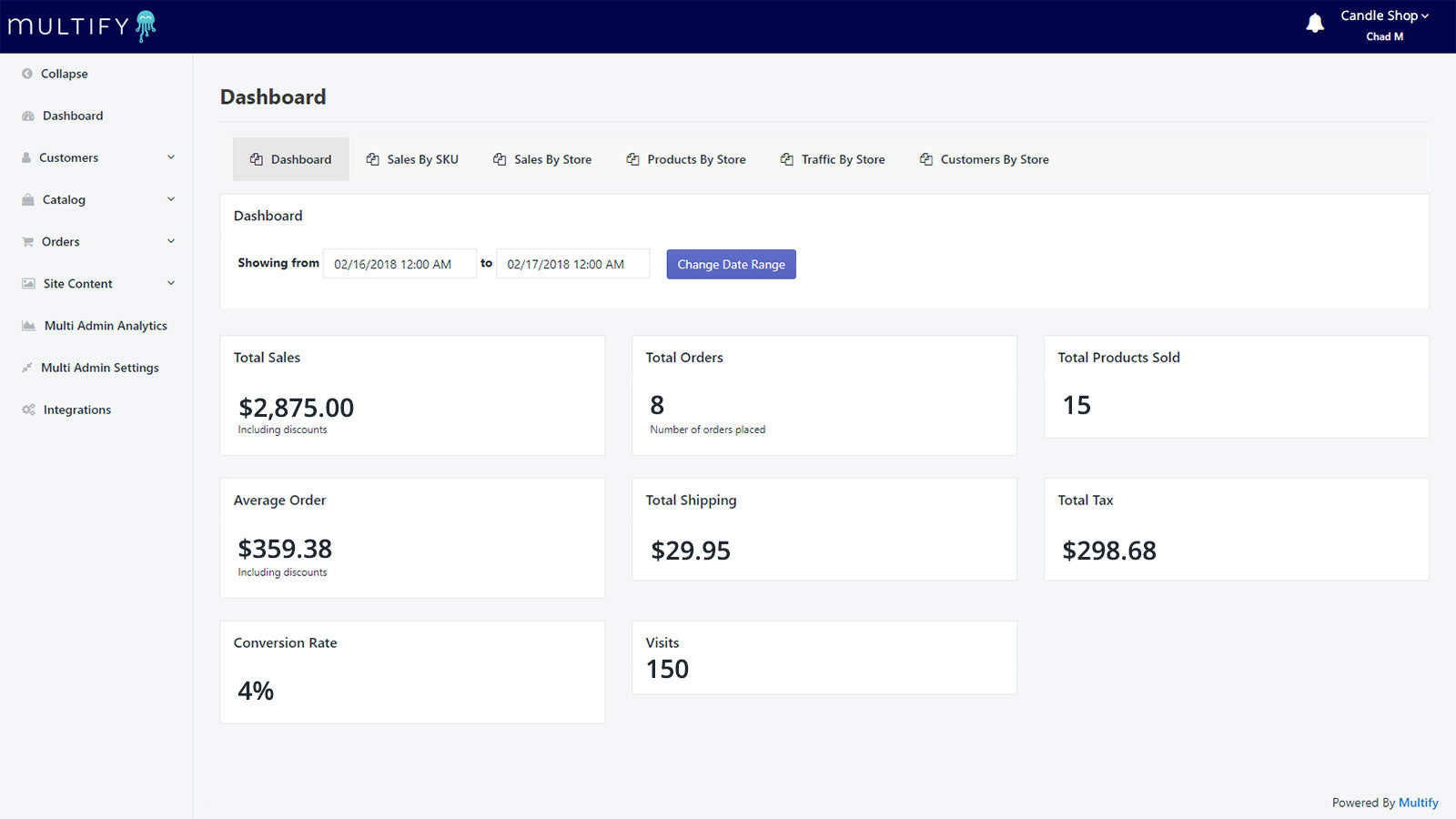This screenshot has height=819, width=1456.
Task: Expand the Customers menu chevron
Action: tap(171, 157)
